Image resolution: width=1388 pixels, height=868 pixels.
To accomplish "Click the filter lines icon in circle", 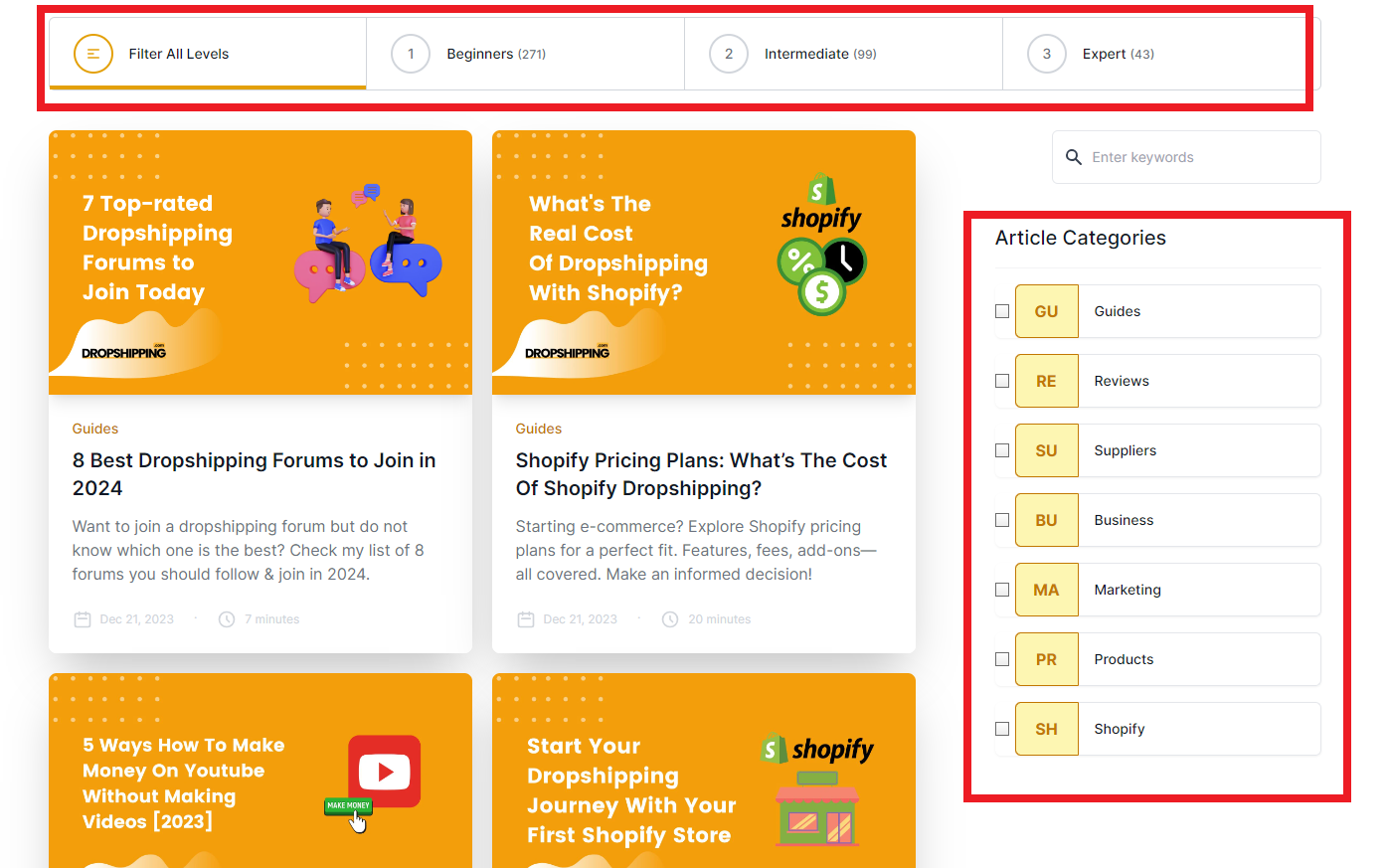I will tap(93, 54).
